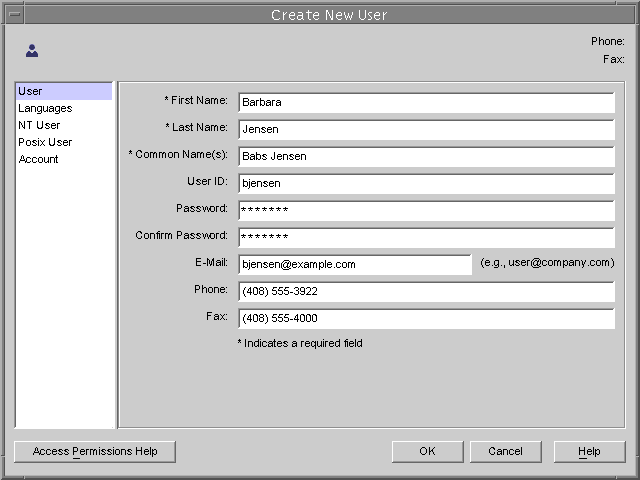Screen dimensions: 640x480
Task: Click the User ID field with bjensen
Action: [427, 183]
